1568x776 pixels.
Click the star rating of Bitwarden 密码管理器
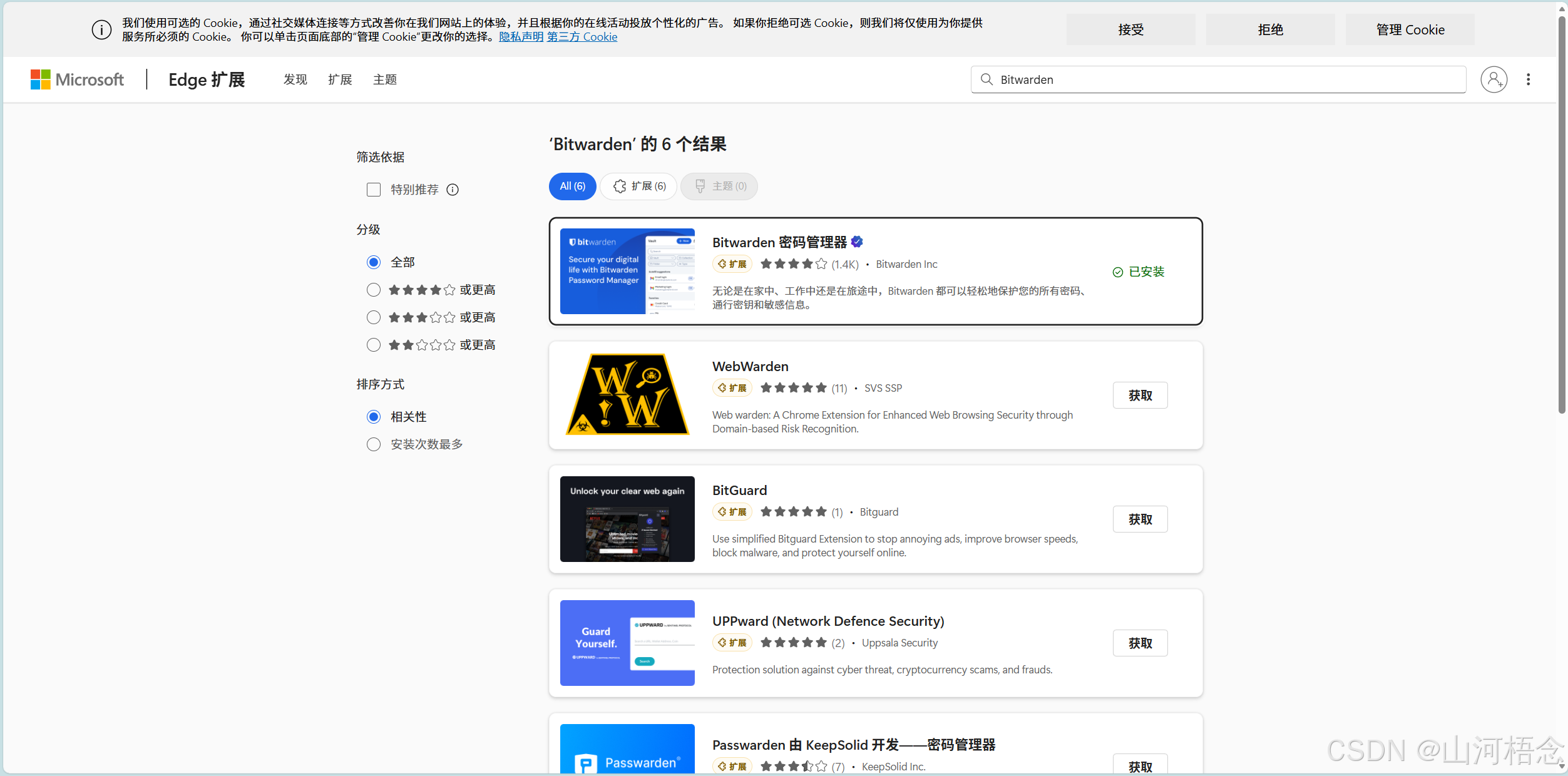(794, 264)
